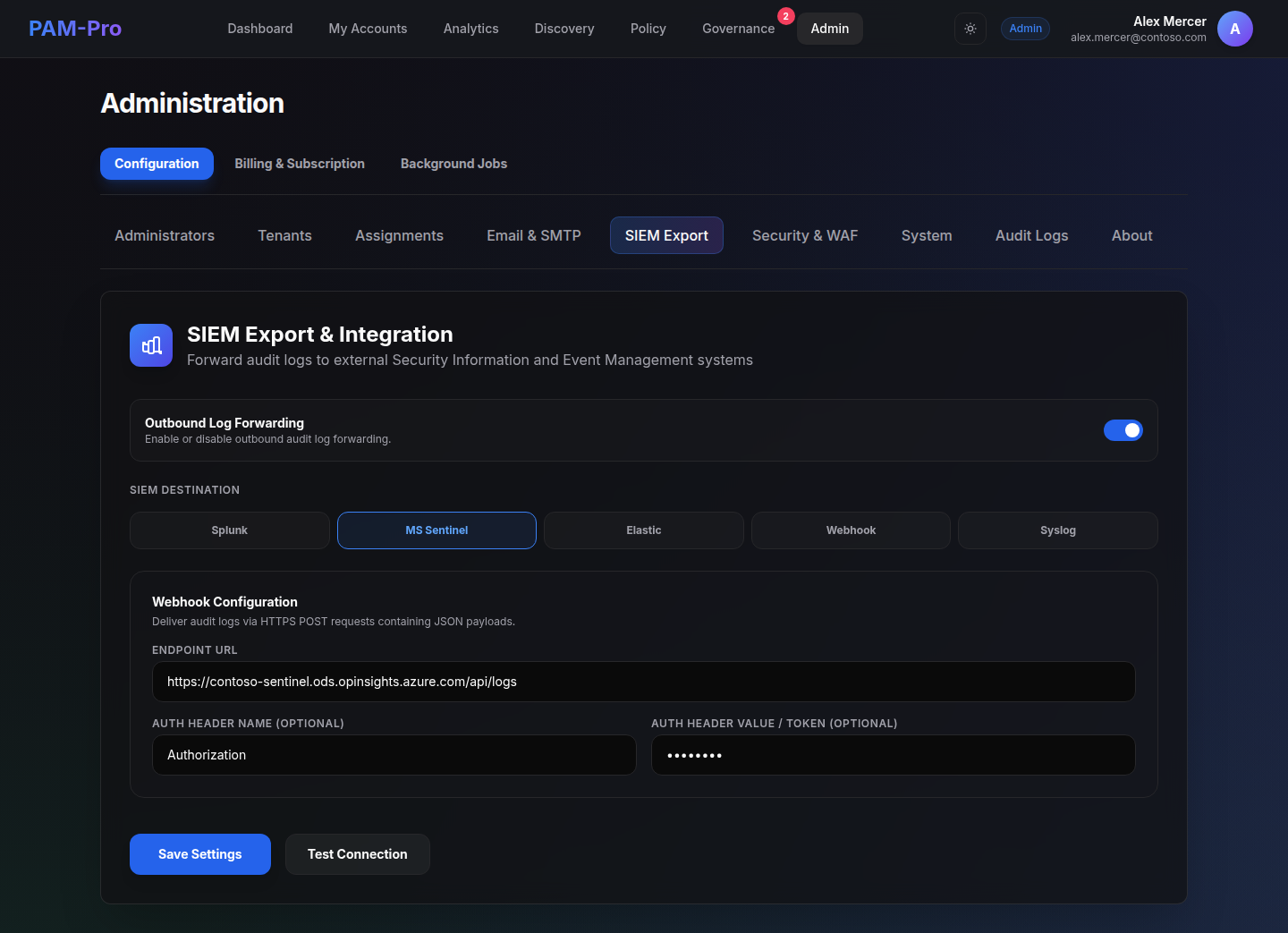The width and height of the screenshot is (1288, 933).
Task: Disable Outbound Log Forwarding switch
Action: pyautogui.click(x=1123, y=430)
